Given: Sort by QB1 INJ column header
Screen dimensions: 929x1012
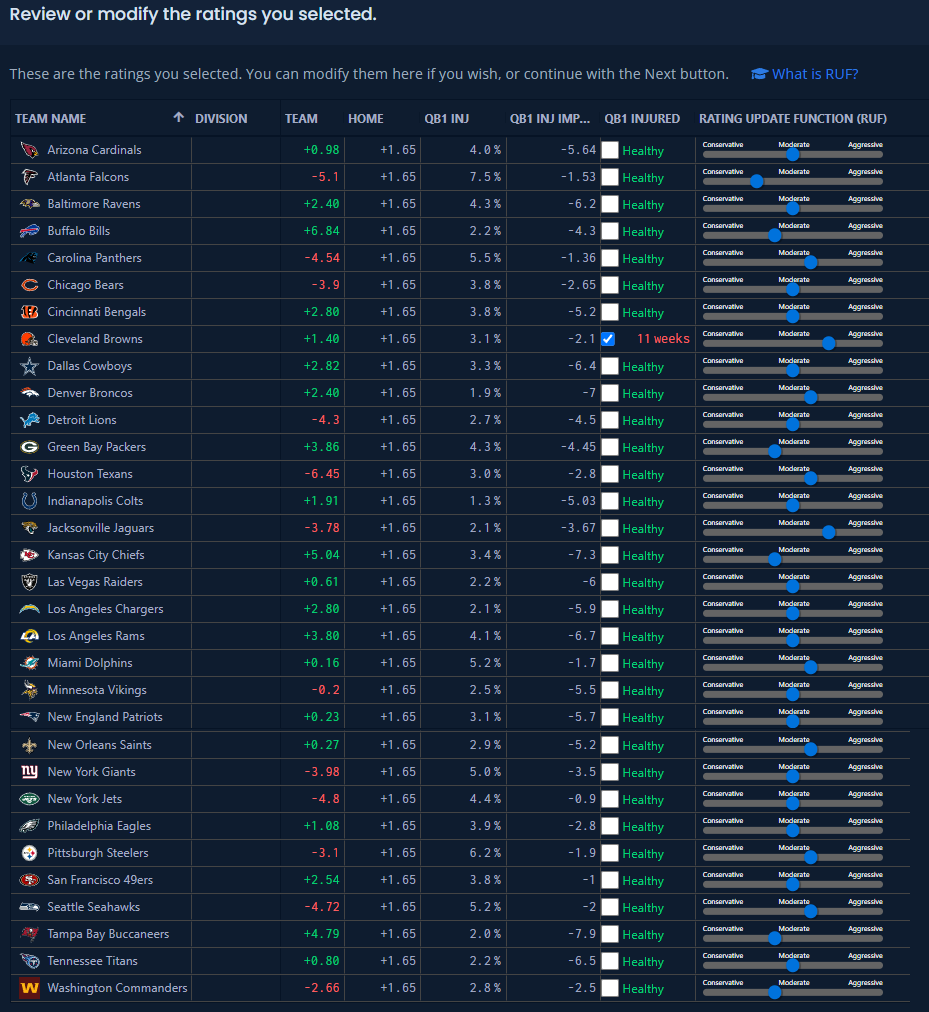Looking at the screenshot, I should point(446,119).
